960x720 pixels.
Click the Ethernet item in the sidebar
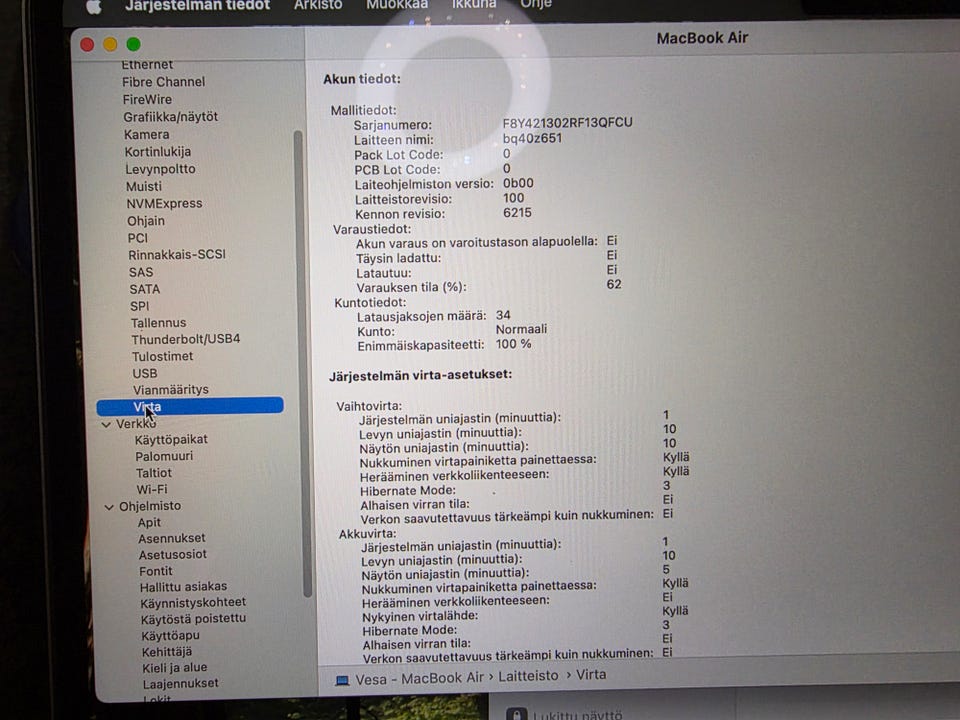[x=147, y=64]
